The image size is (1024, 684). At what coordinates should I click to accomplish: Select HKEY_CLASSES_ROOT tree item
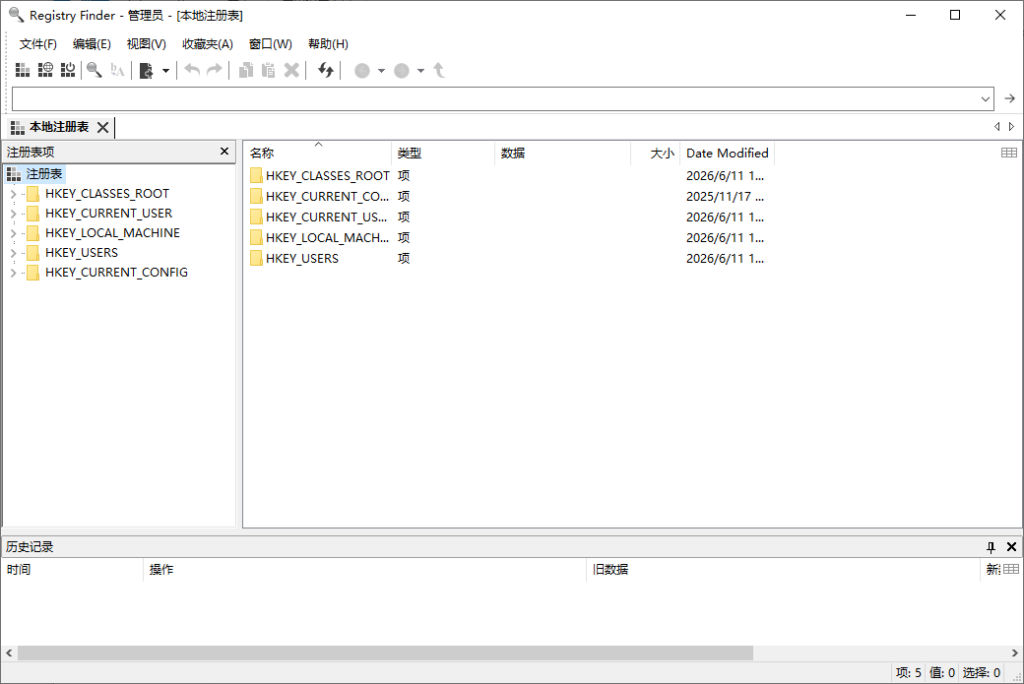(107, 193)
